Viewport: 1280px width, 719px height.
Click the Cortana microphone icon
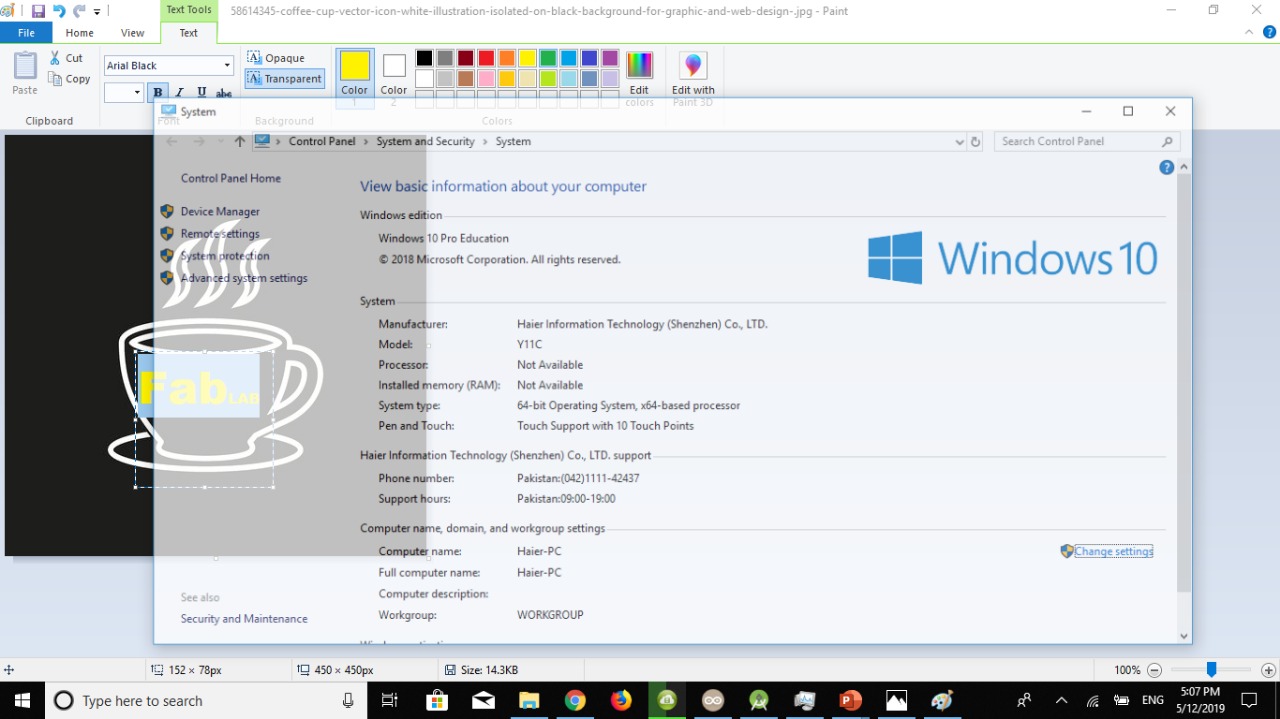(x=348, y=701)
